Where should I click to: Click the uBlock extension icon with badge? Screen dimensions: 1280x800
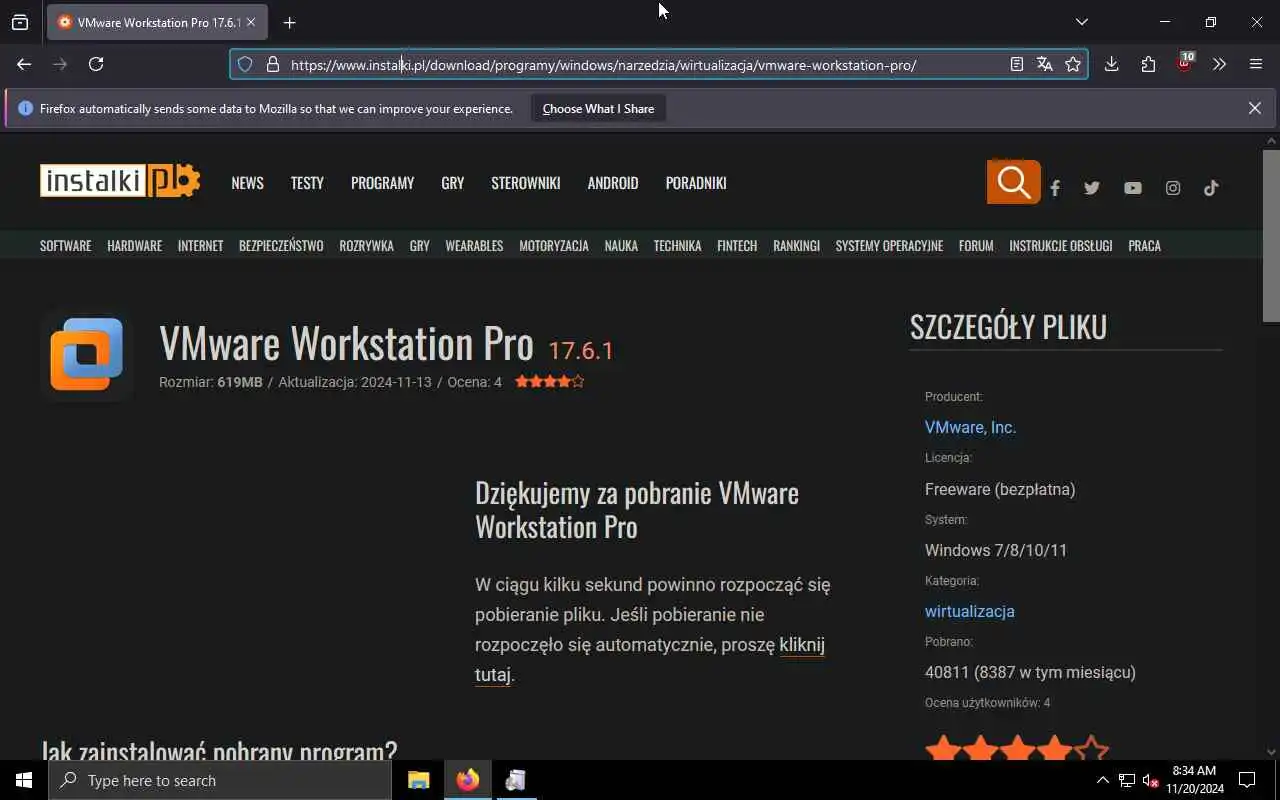(1185, 63)
